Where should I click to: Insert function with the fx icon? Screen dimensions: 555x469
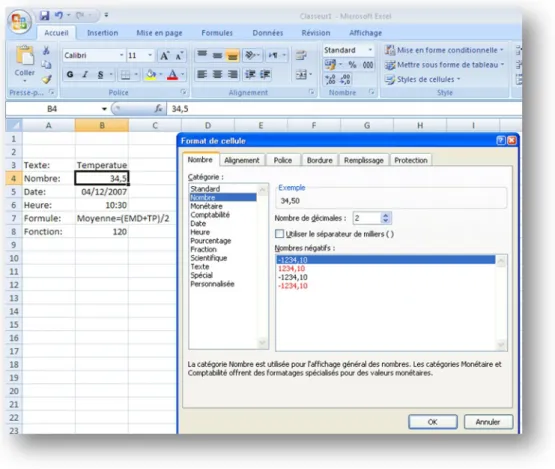(158, 109)
